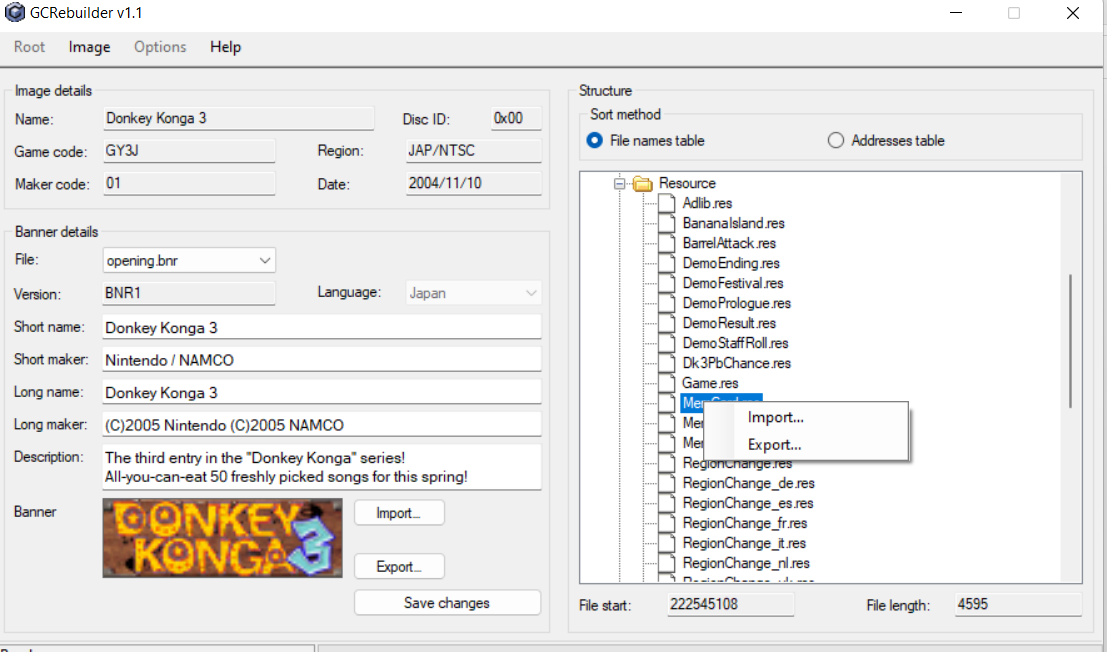Open the banner File dropdown opening.bnr
The width and height of the screenshot is (1107, 652).
[x=189, y=260]
